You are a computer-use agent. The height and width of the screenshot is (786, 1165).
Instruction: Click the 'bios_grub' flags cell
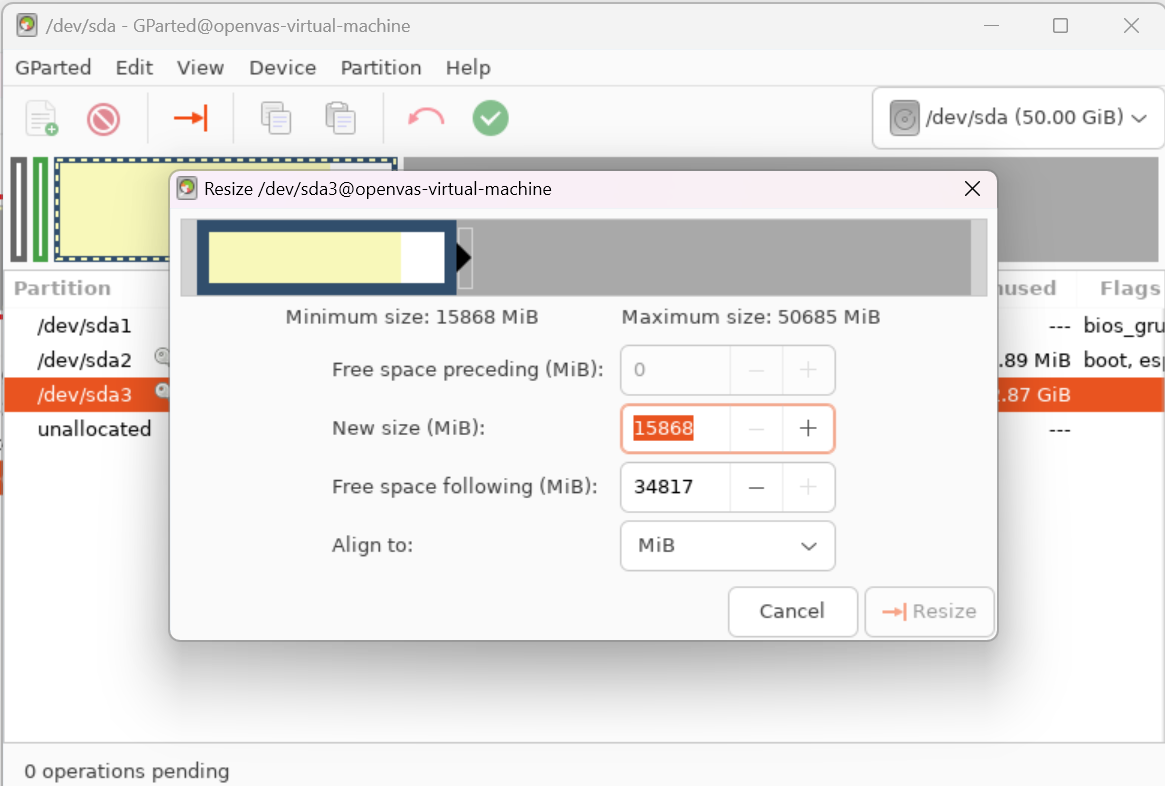click(1123, 326)
